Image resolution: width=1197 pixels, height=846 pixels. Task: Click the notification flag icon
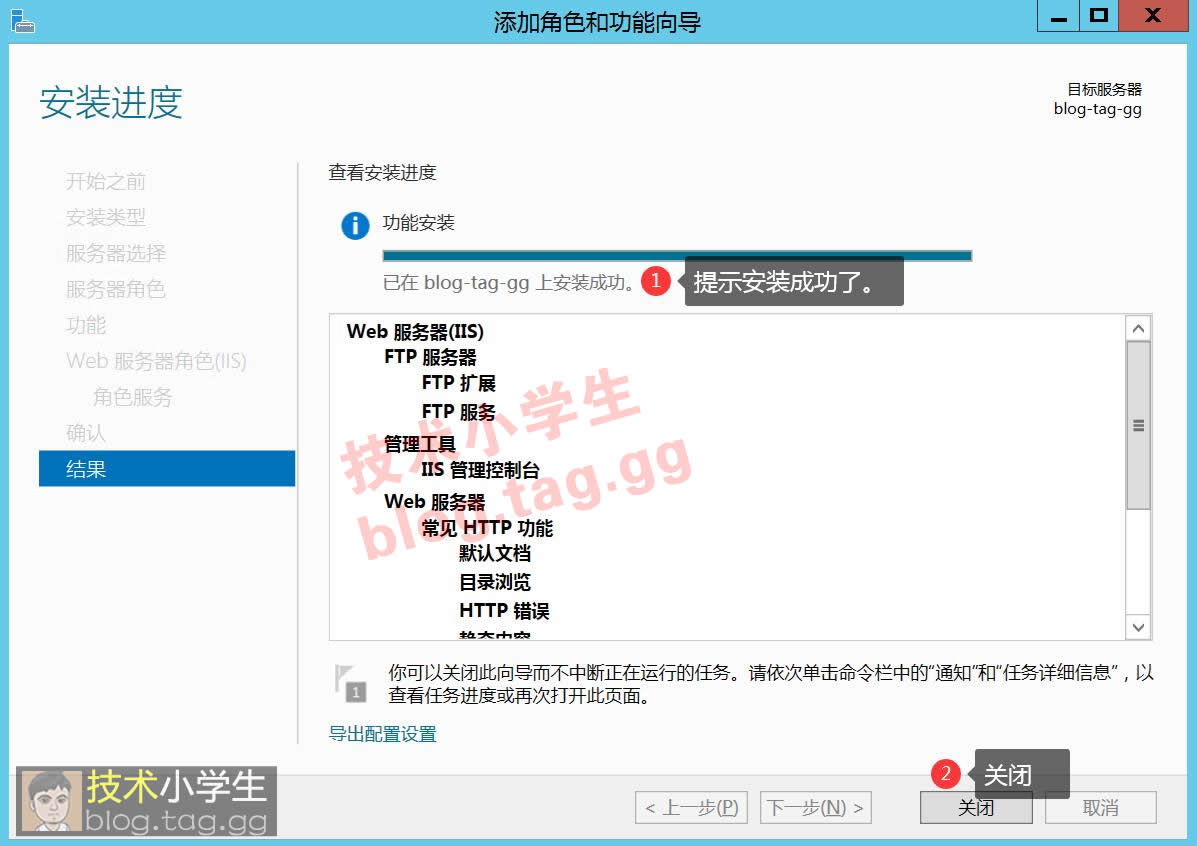pos(348,682)
